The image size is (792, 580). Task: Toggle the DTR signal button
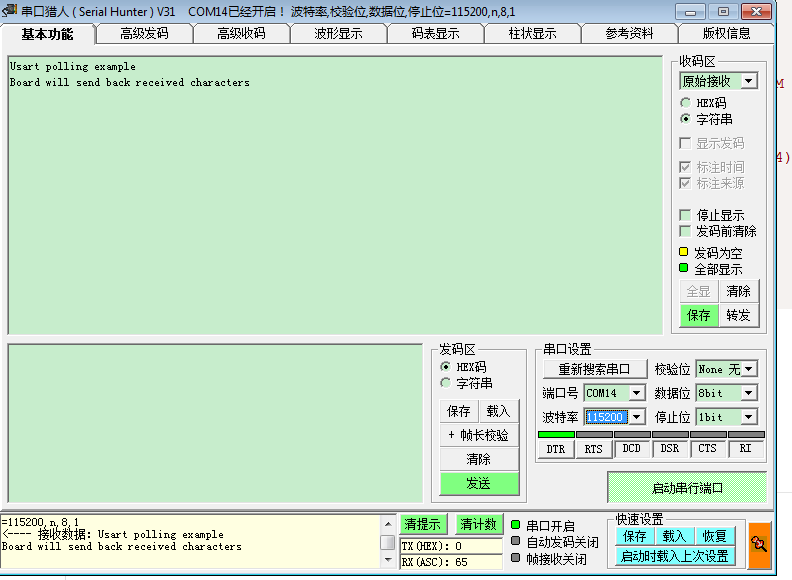tap(556, 449)
